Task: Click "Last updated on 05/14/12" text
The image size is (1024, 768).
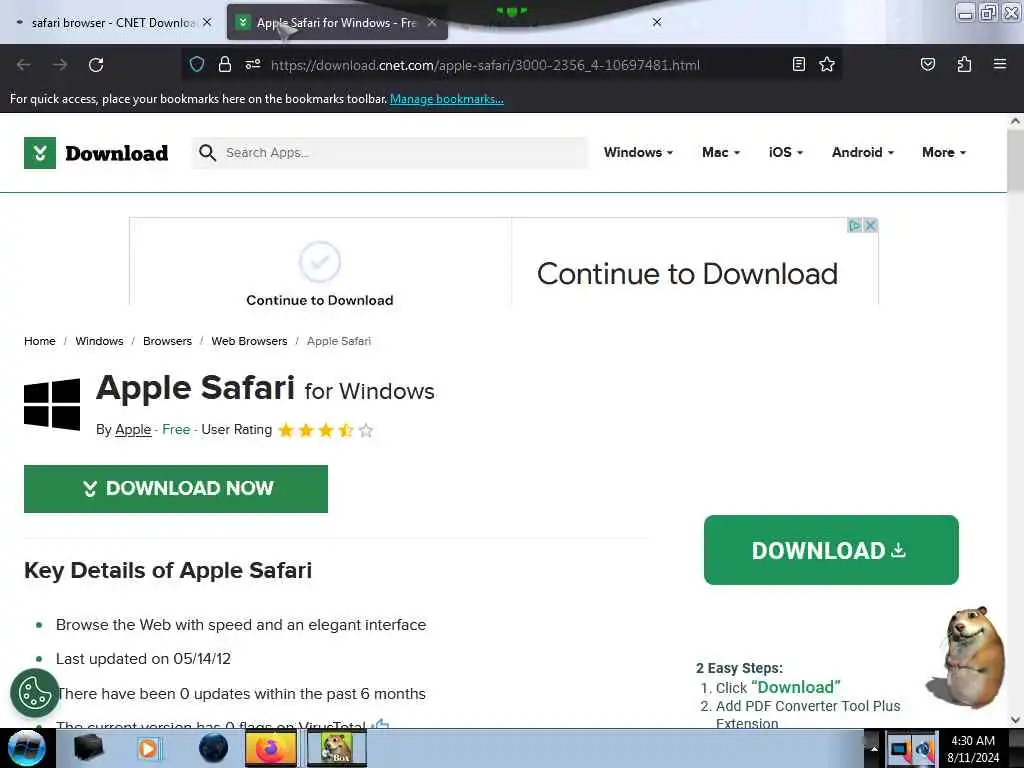Action: tap(144, 658)
